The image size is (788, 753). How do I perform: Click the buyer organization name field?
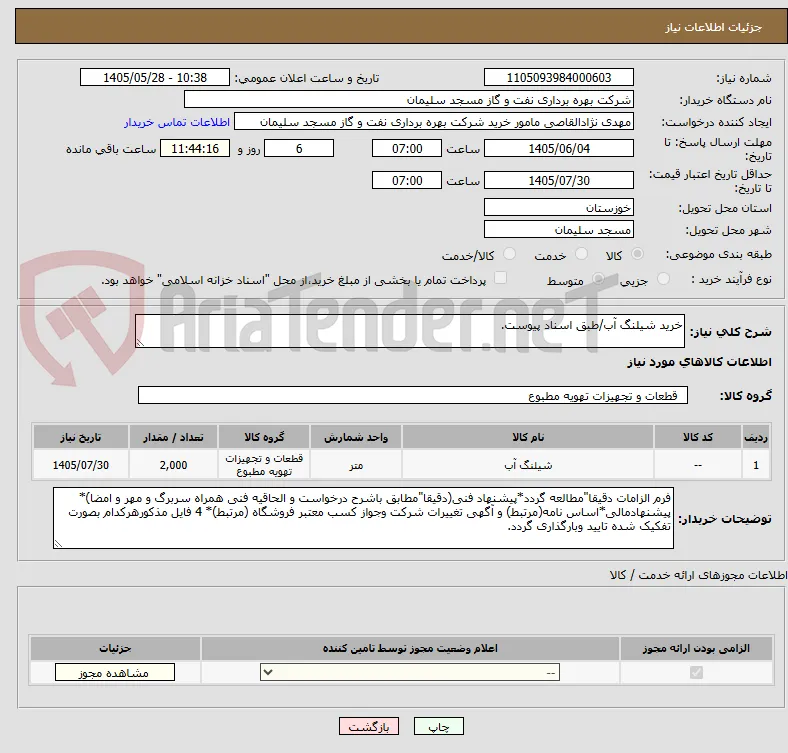coord(409,100)
